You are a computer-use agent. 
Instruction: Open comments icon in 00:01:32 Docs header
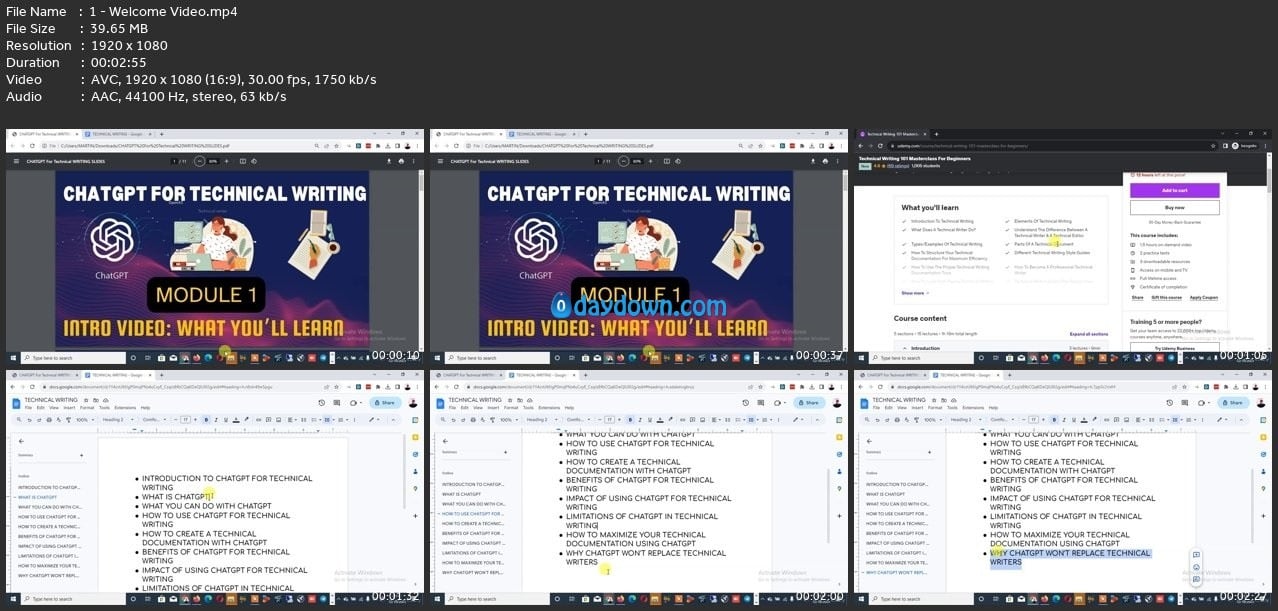(x=337, y=403)
